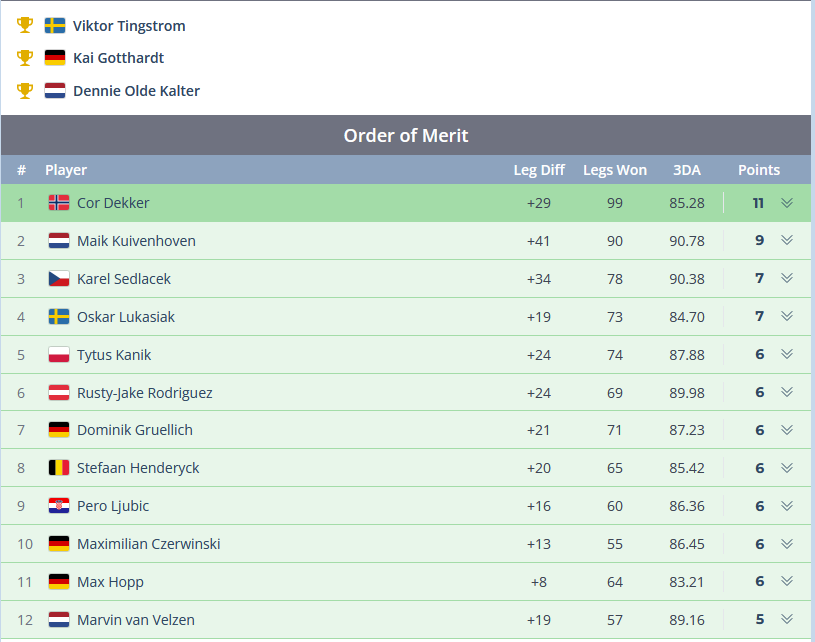Click the Norwegian flag beside Cor Dekker
The image size is (815, 642).
click(x=59, y=203)
